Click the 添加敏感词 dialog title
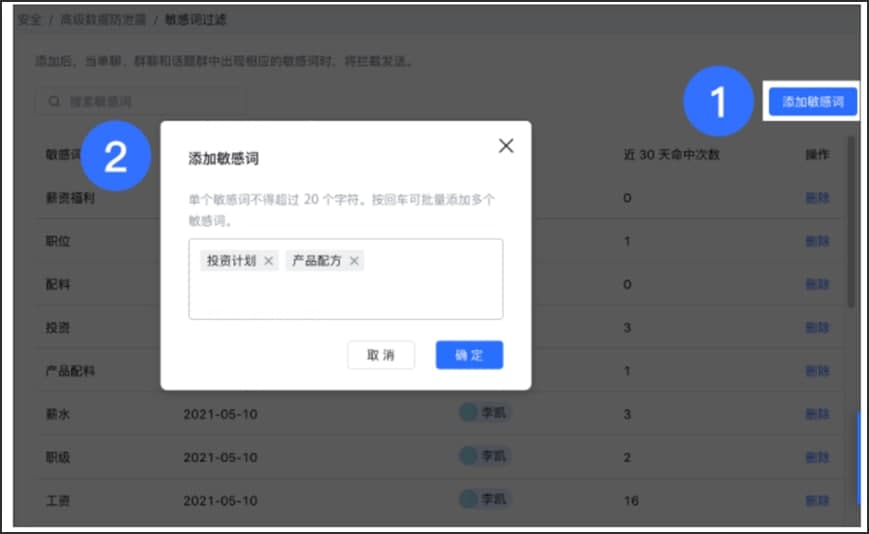This screenshot has width=869, height=534. pos(223,158)
